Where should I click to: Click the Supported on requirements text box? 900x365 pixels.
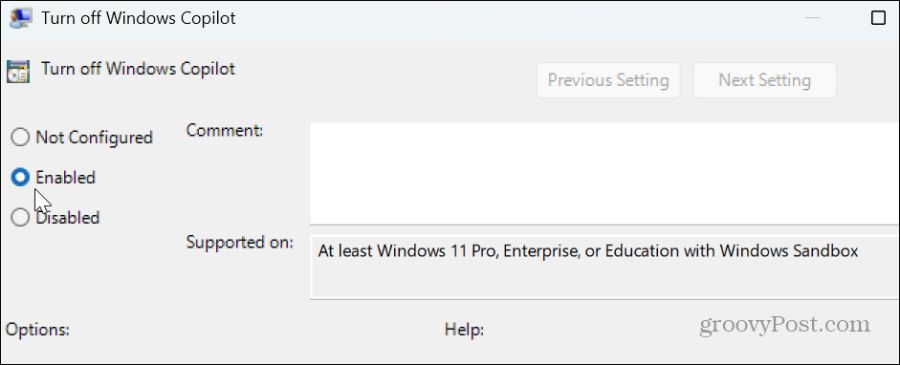[x=605, y=266]
